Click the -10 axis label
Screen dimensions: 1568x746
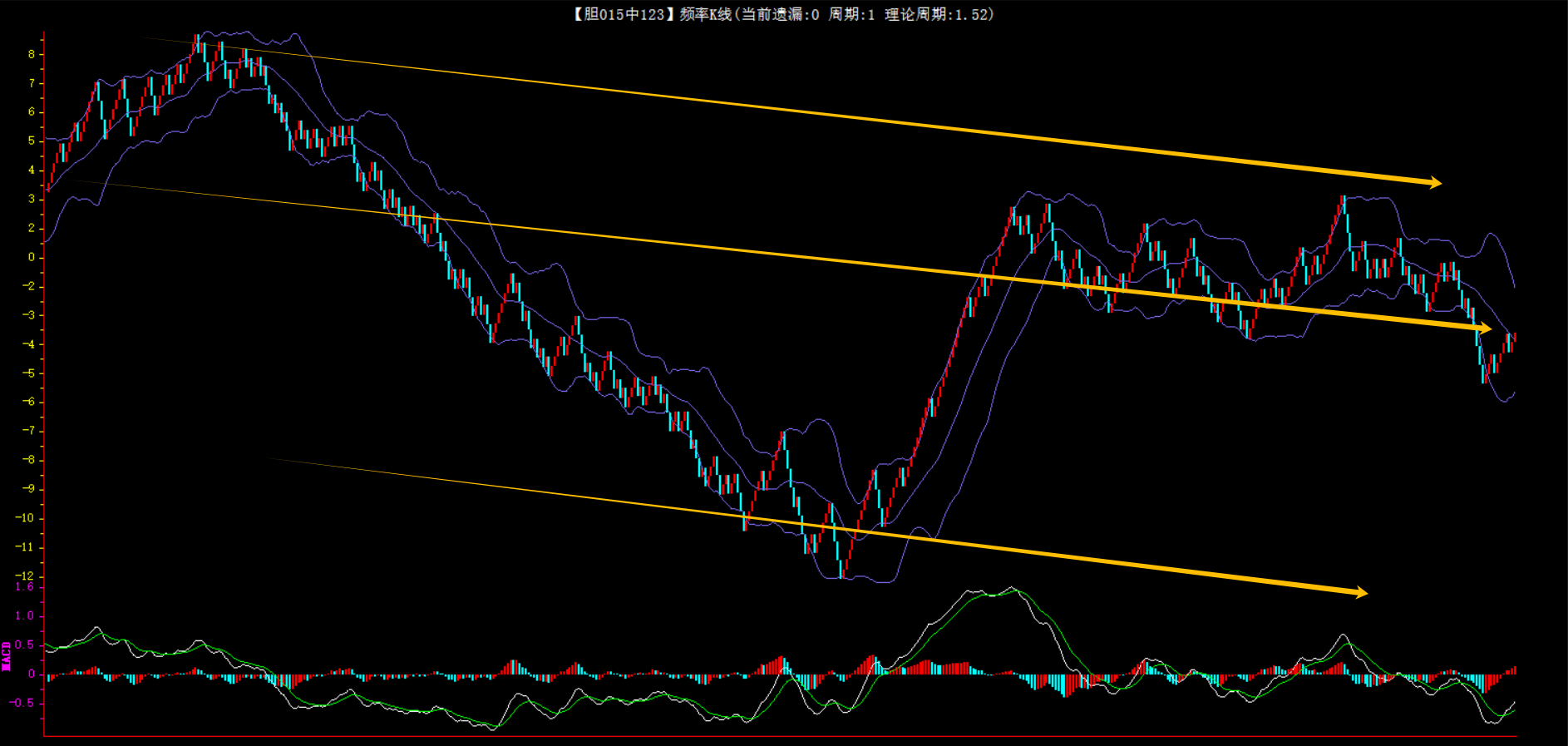[x=26, y=518]
